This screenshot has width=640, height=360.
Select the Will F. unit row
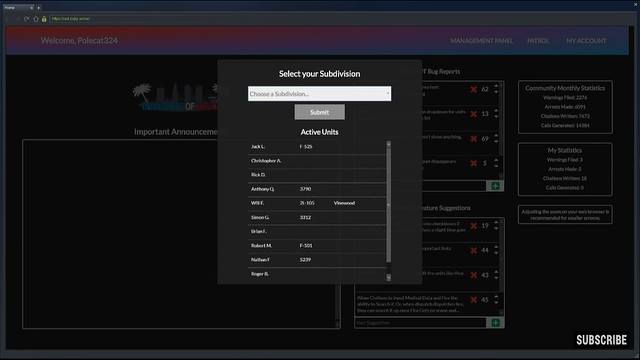tap(317, 203)
